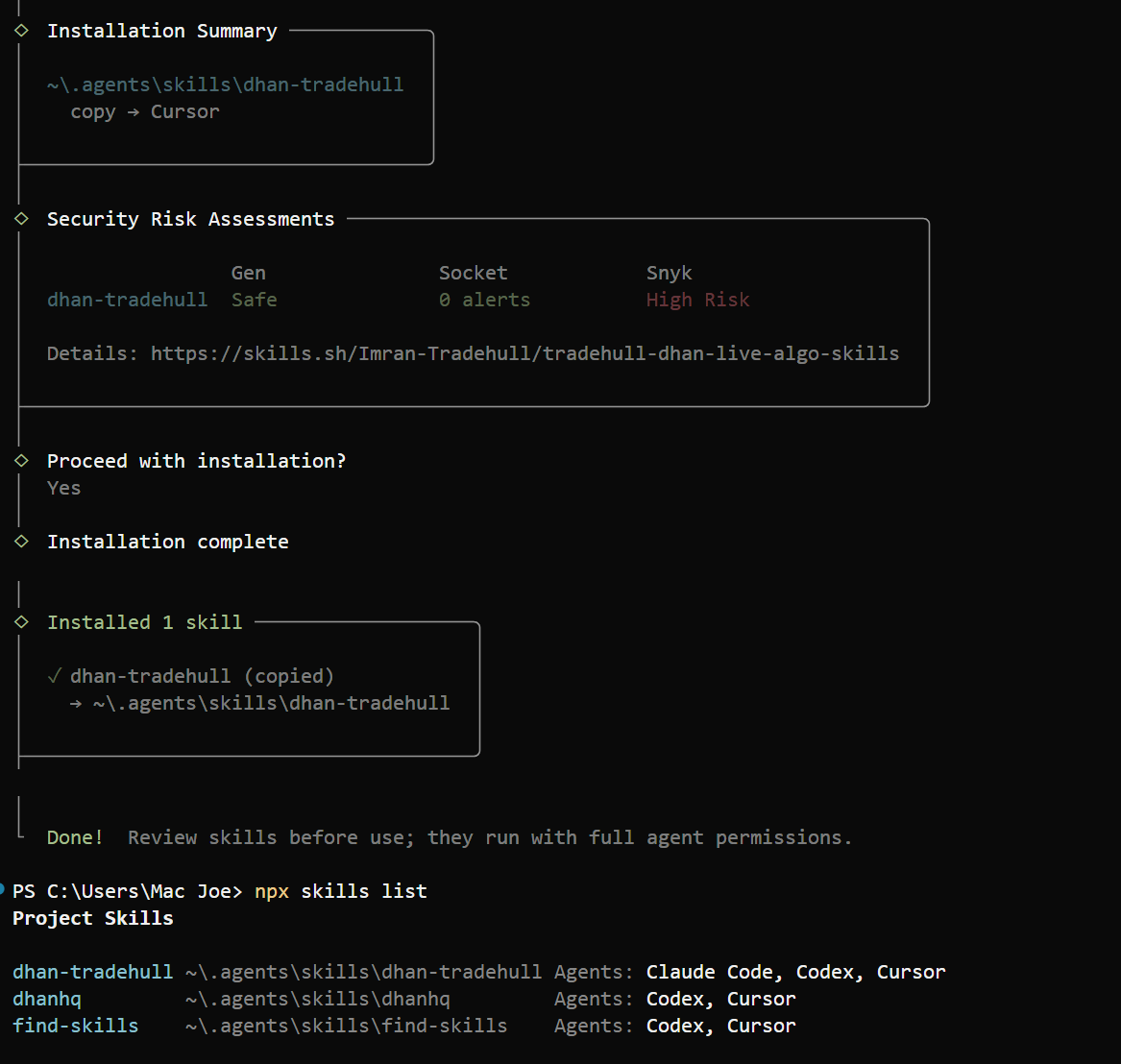The image size is (1121, 1064).
Task: Click the 'npx skills list' command
Action: pyautogui.click(x=341, y=892)
